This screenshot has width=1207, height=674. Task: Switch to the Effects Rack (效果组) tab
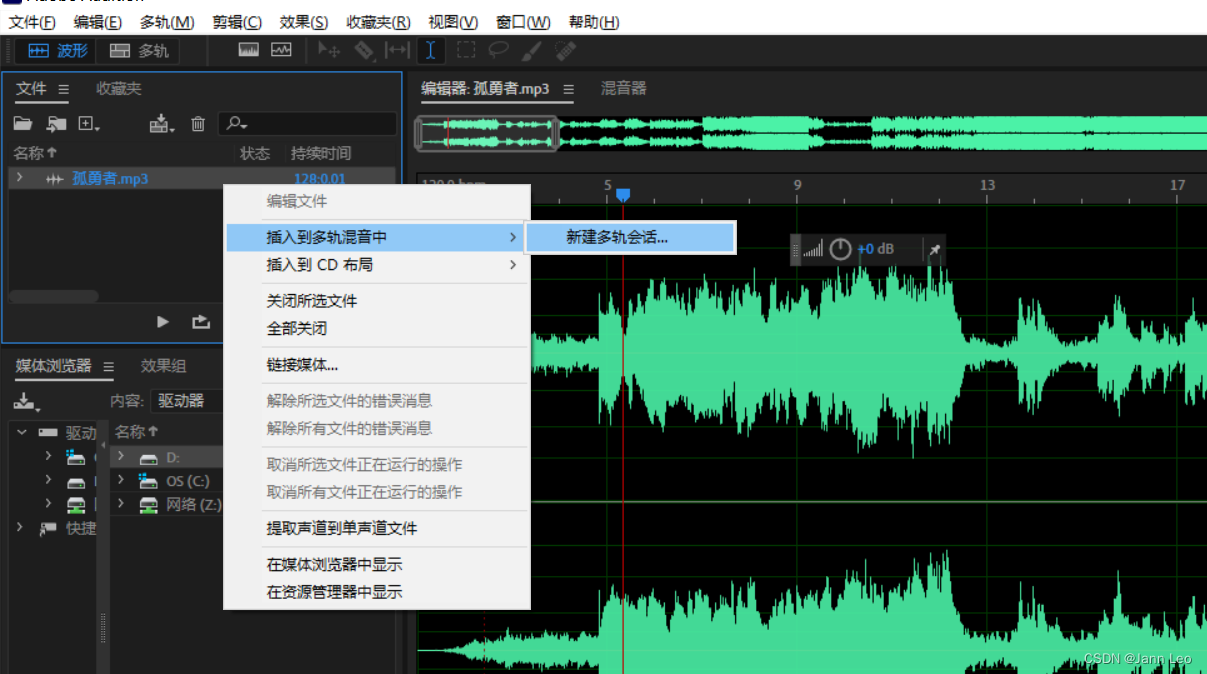[163, 366]
